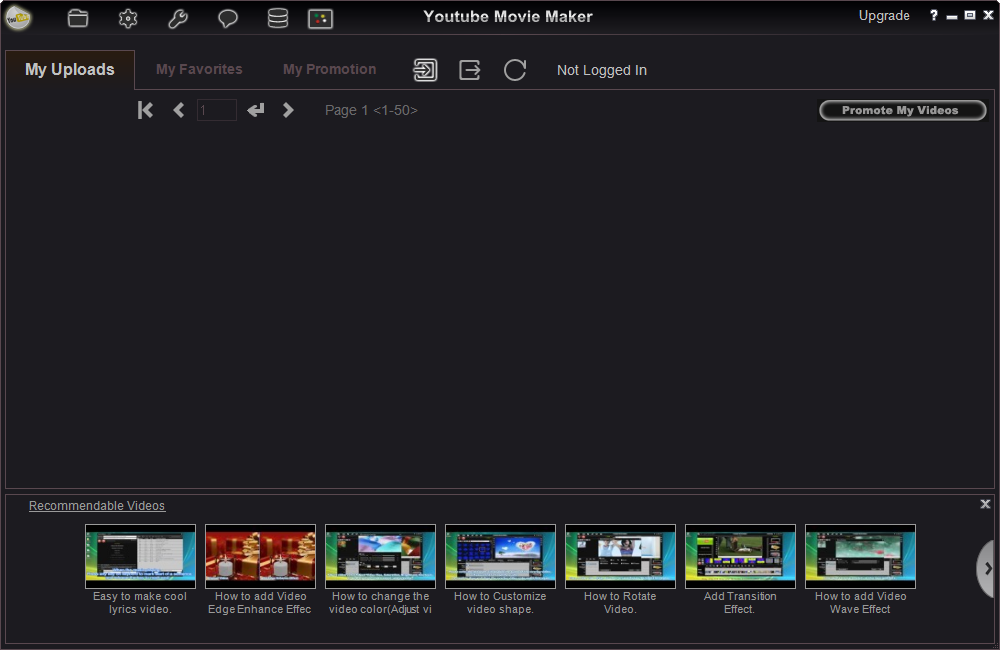
Task: Open 'How to Rotate Video' thumbnail
Action: [x=620, y=556]
